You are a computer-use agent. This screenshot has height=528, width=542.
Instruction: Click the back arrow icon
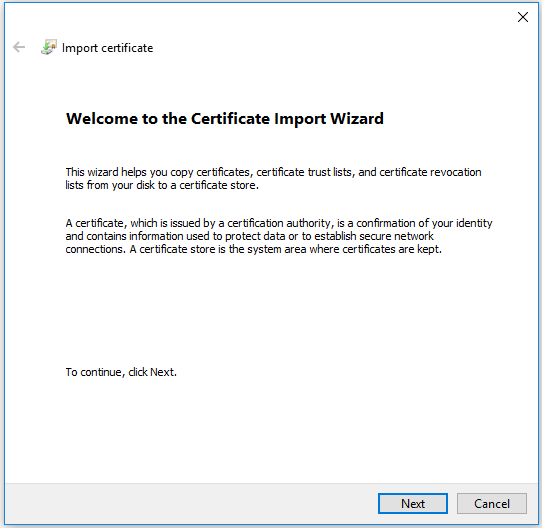[x=19, y=47]
